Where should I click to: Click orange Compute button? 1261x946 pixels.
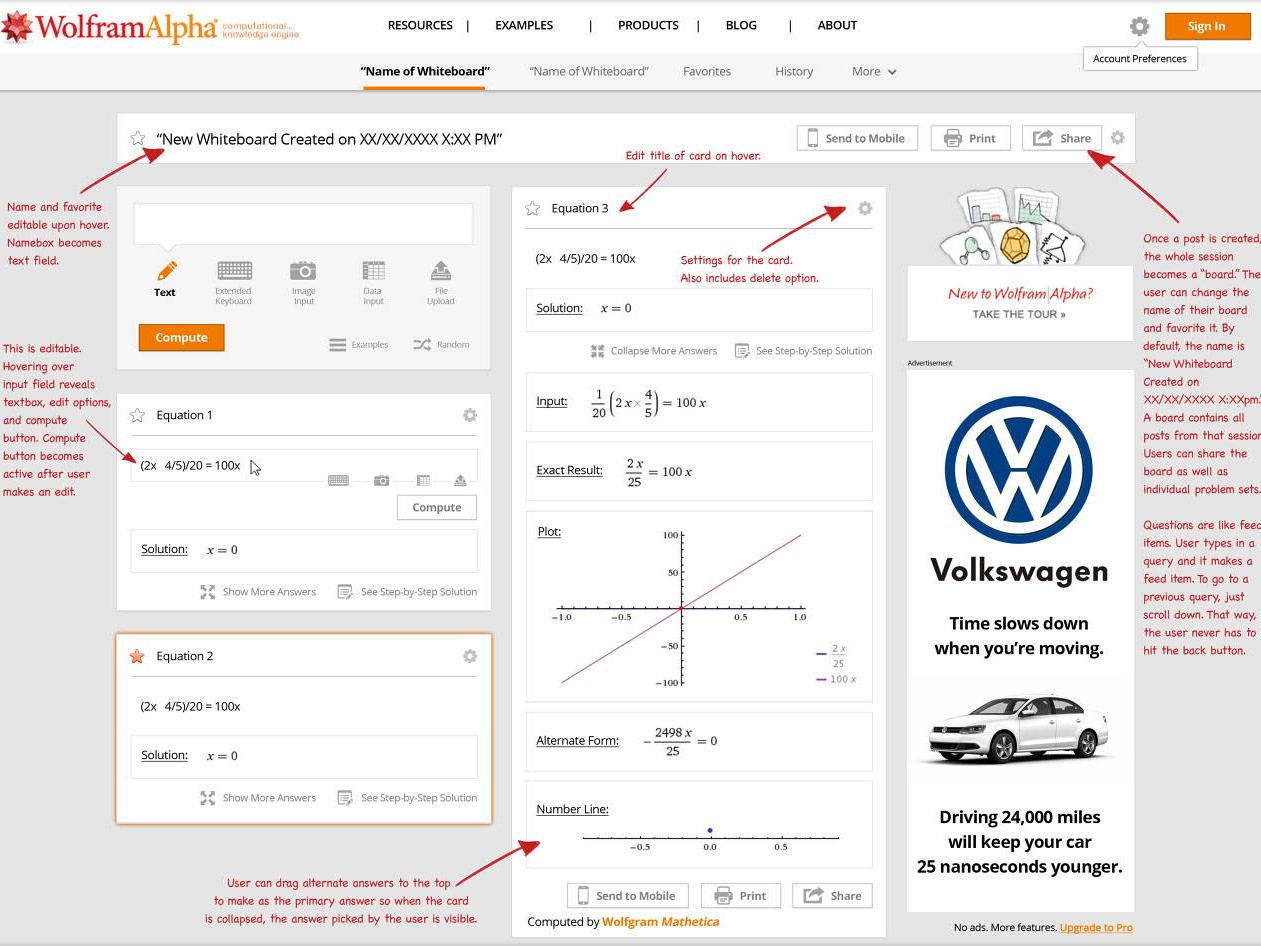[181, 338]
